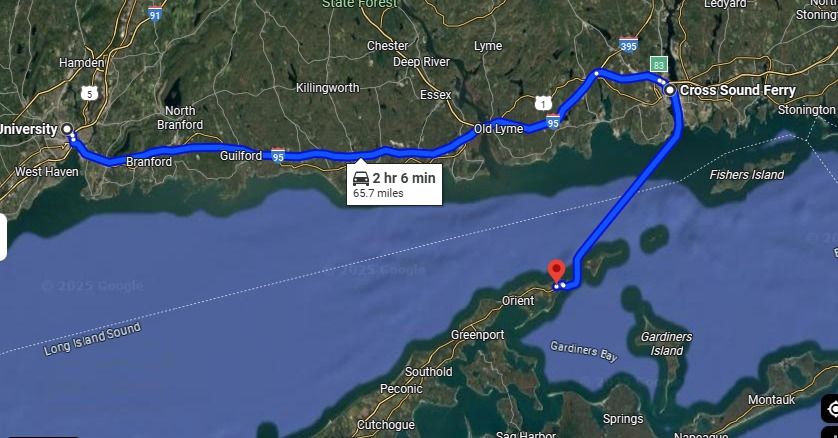Viewport: 838px width, 438px height.
Task: Click the Gardiners Island label
Action: (666, 343)
